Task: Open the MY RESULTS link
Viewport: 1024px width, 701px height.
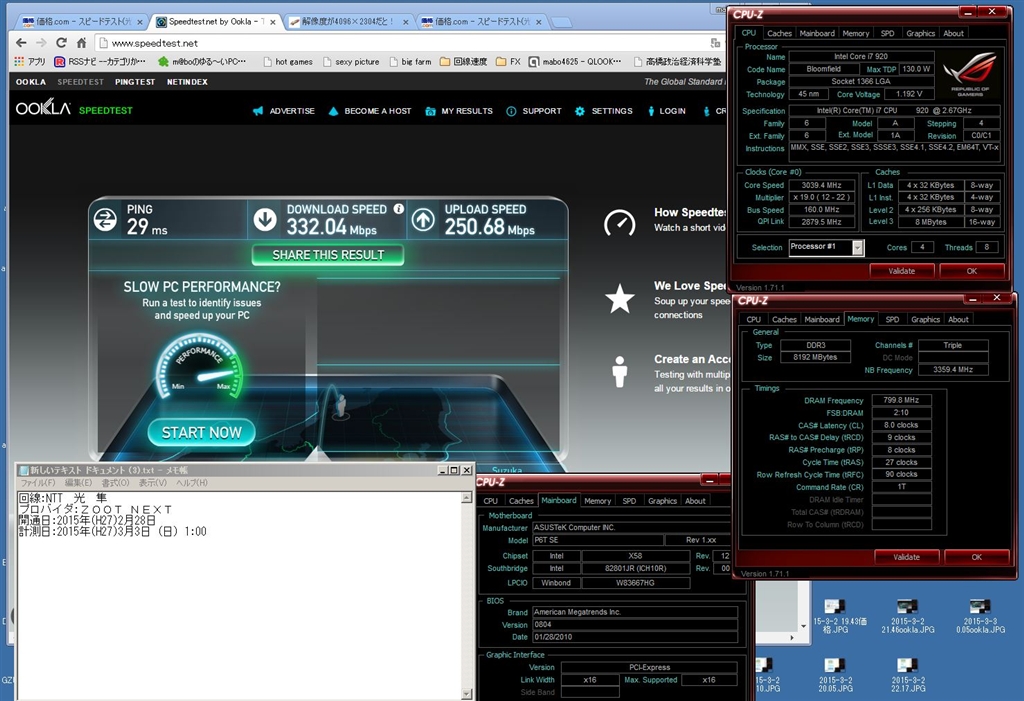Action: (459, 111)
